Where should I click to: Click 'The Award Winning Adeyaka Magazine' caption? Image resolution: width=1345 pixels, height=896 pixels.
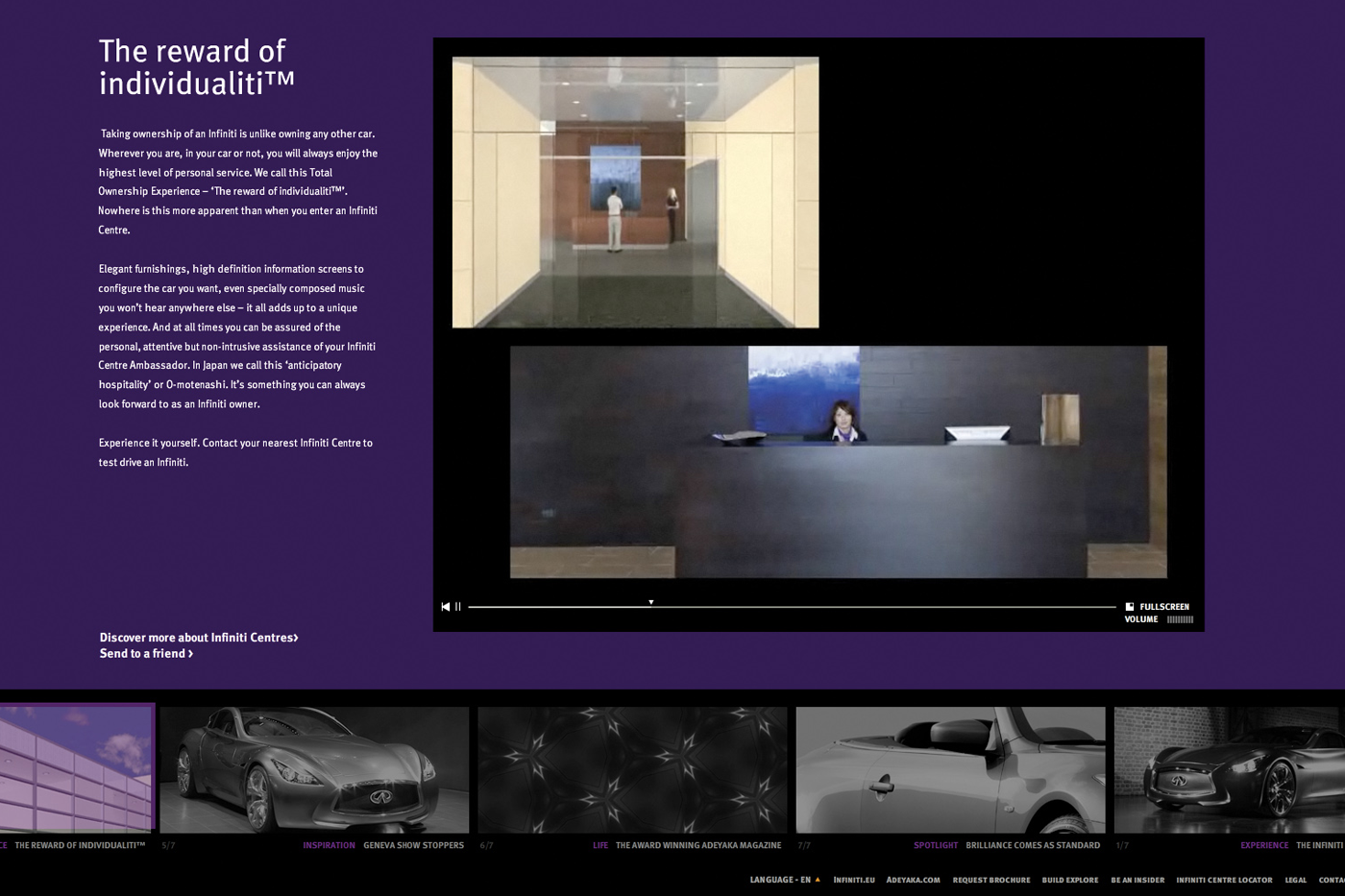point(698,846)
